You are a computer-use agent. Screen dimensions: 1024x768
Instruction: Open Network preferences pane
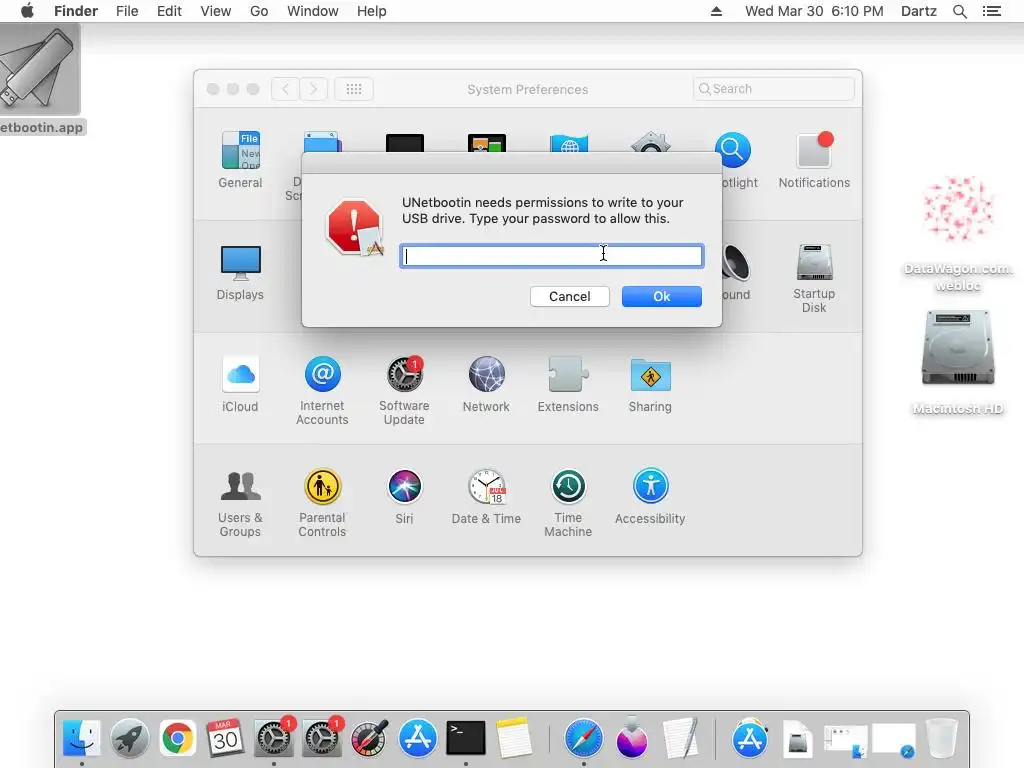tap(486, 384)
